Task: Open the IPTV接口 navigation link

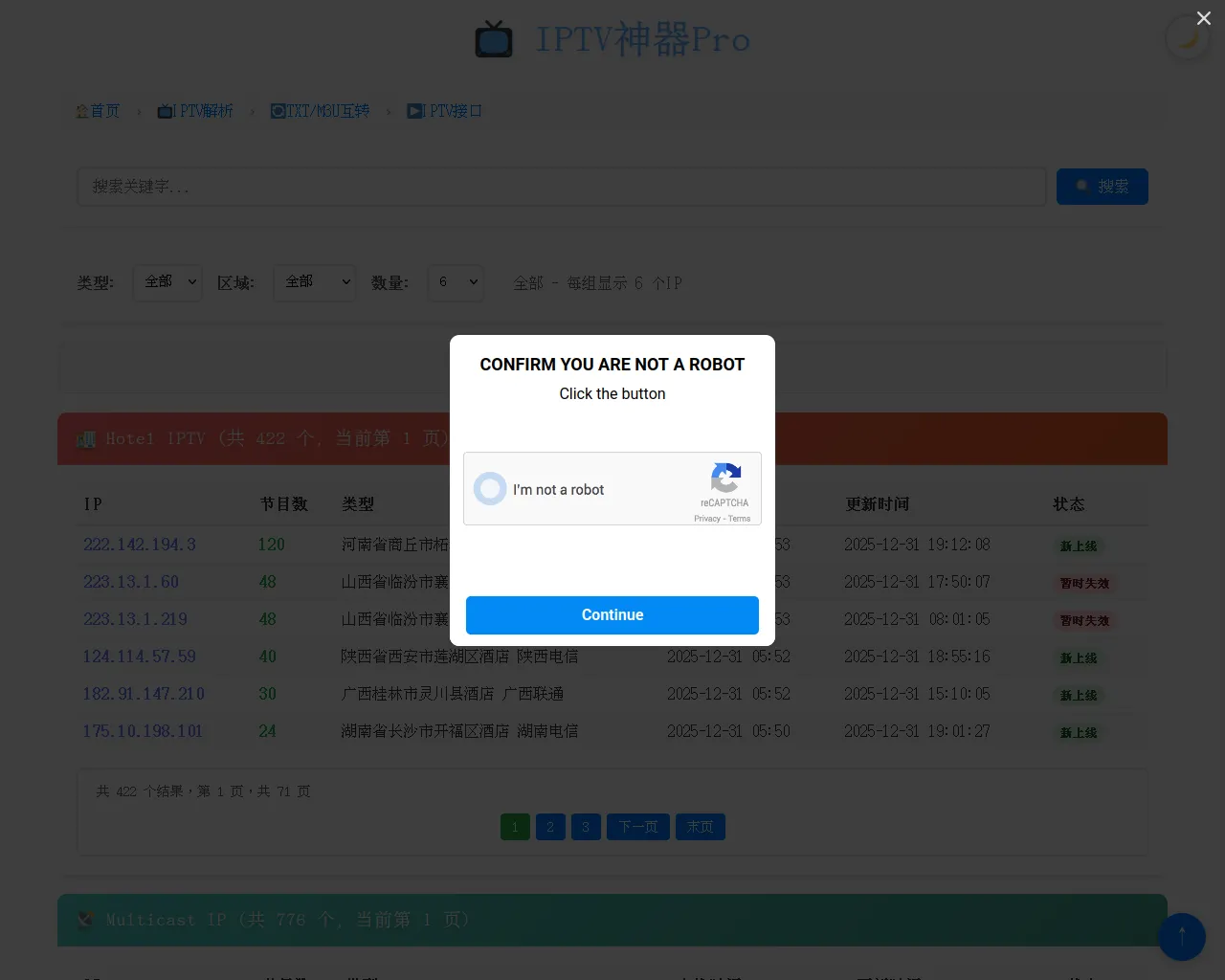Action: (444, 111)
